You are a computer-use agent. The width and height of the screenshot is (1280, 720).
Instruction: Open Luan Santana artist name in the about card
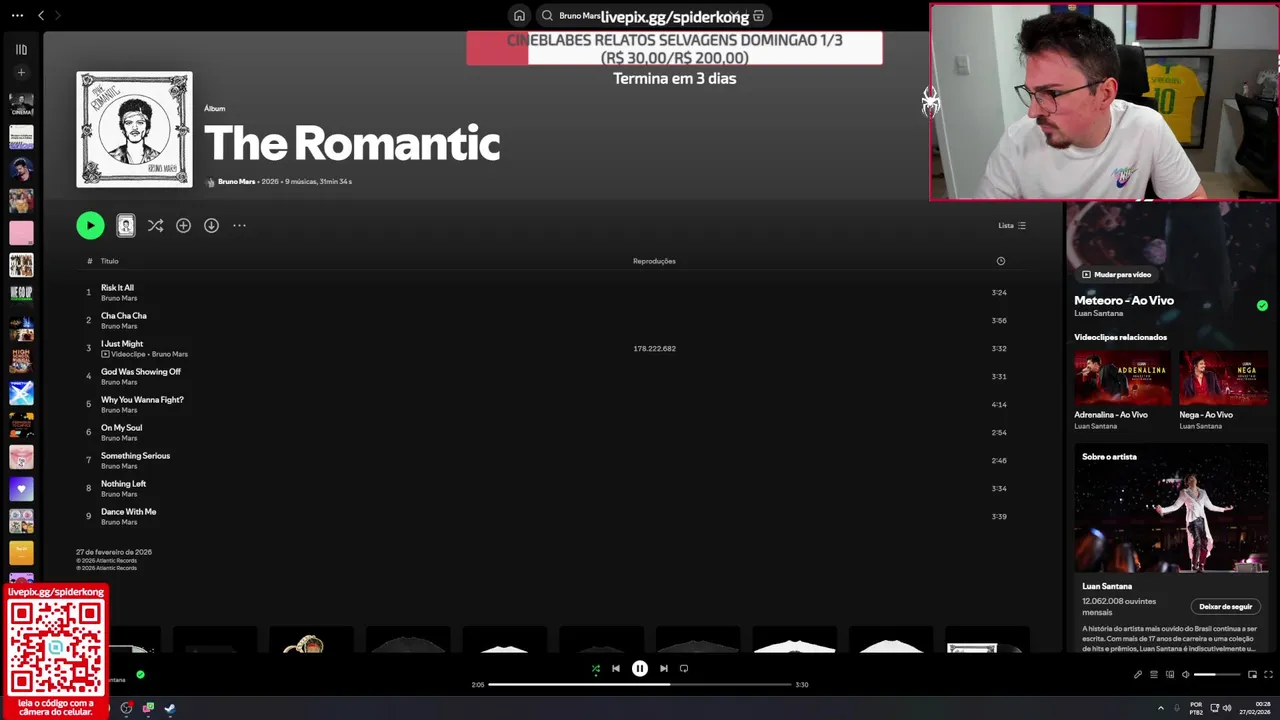pos(1107,586)
